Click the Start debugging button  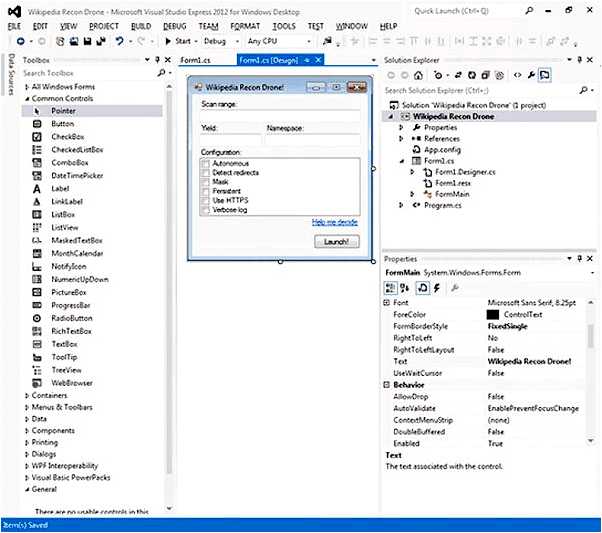[x=178, y=41]
